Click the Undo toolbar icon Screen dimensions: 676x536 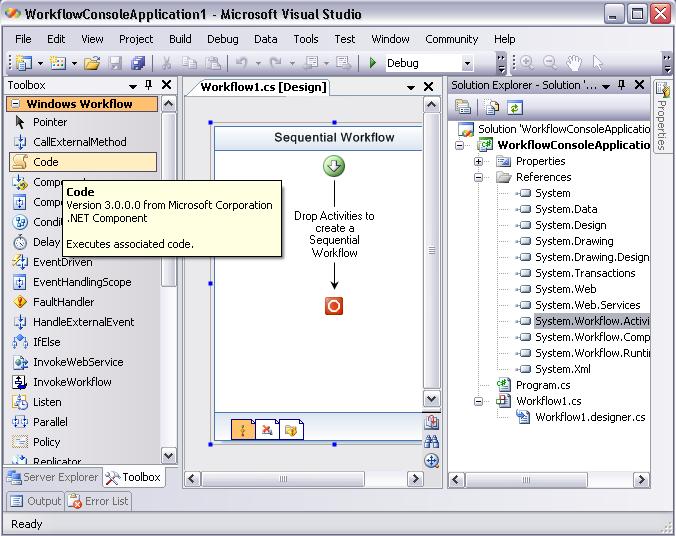pyautogui.click(x=242, y=63)
